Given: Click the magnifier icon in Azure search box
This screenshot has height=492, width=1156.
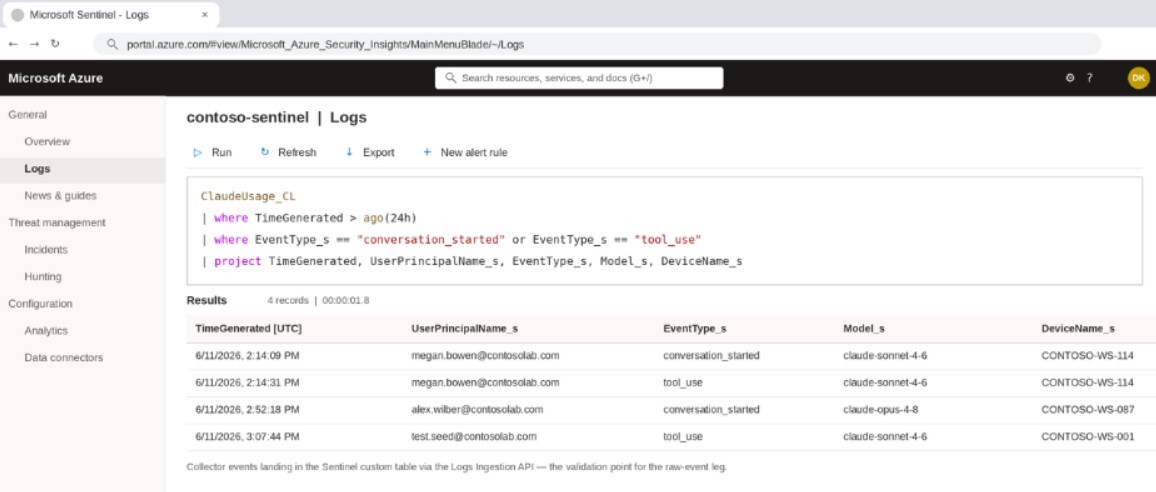Looking at the screenshot, I should [x=451, y=77].
